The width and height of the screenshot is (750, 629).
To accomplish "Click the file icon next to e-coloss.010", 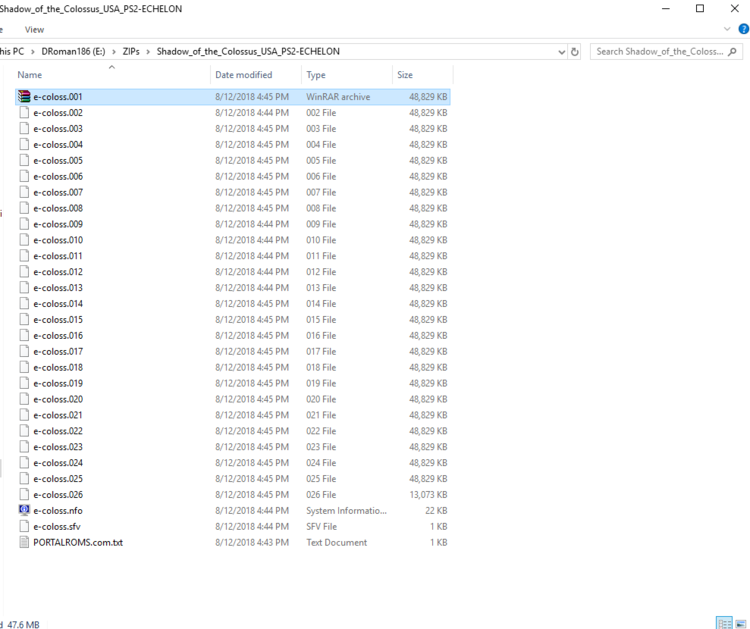I will [24, 240].
